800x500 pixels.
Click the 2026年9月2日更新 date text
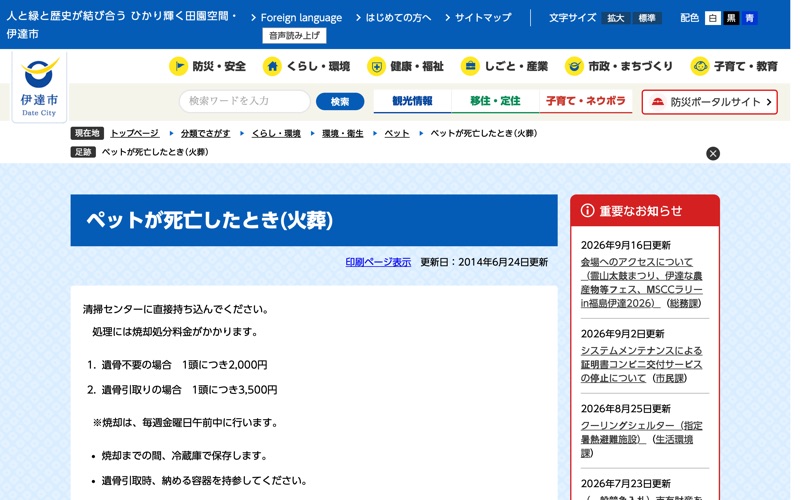pos(622,334)
